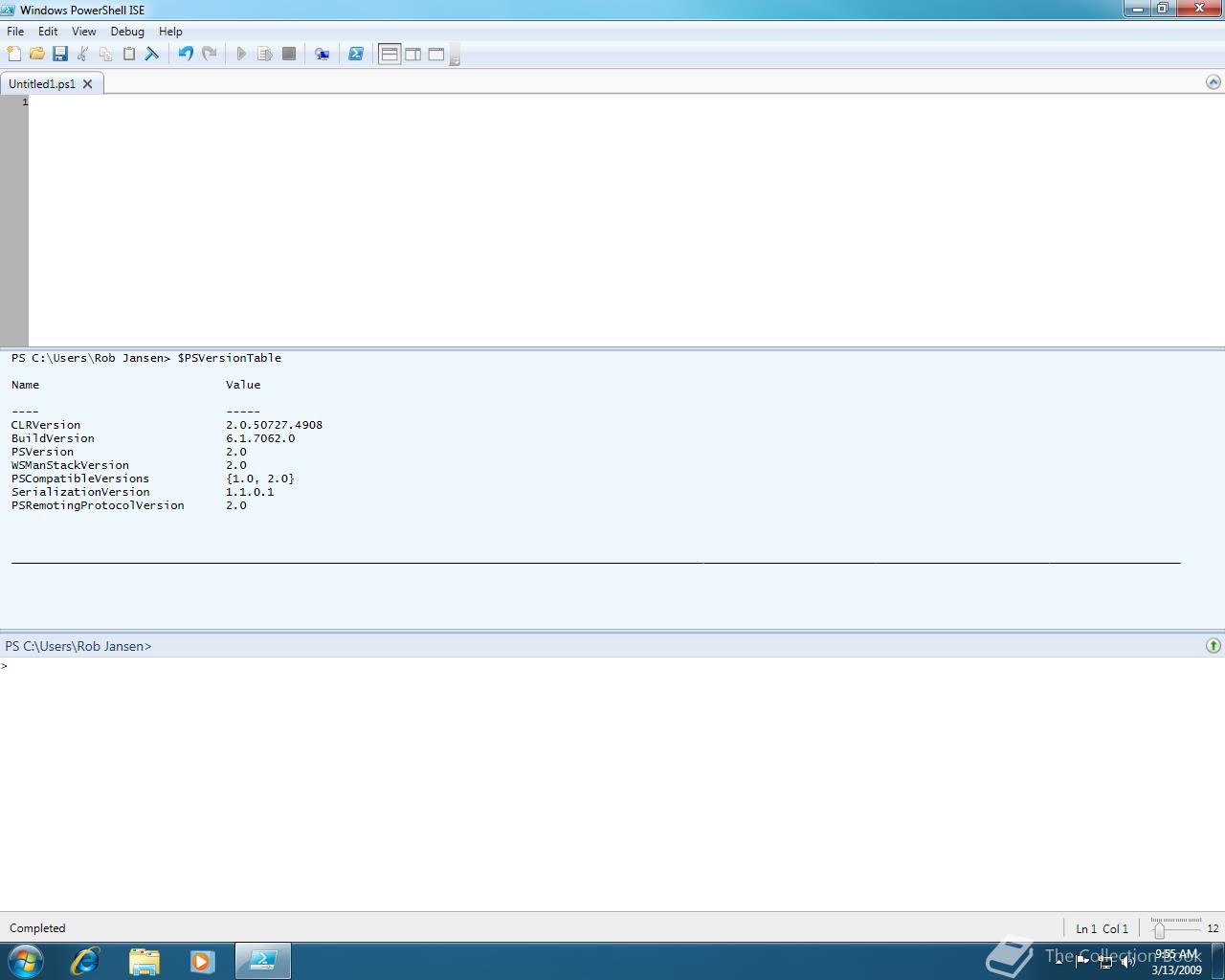Stop execution with the square stop icon
The image size is (1225, 980).
[x=289, y=55]
